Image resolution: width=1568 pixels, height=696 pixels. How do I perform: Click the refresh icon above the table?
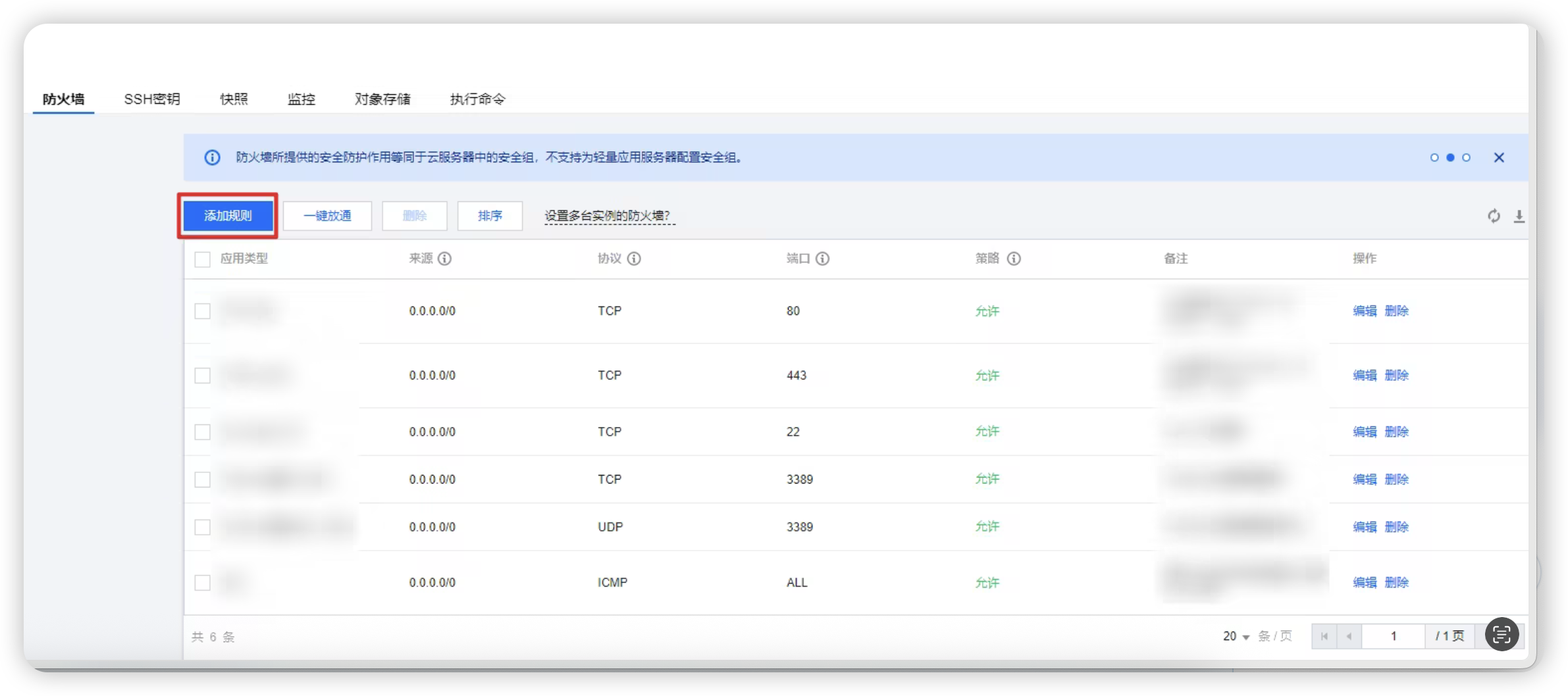[x=1494, y=216]
